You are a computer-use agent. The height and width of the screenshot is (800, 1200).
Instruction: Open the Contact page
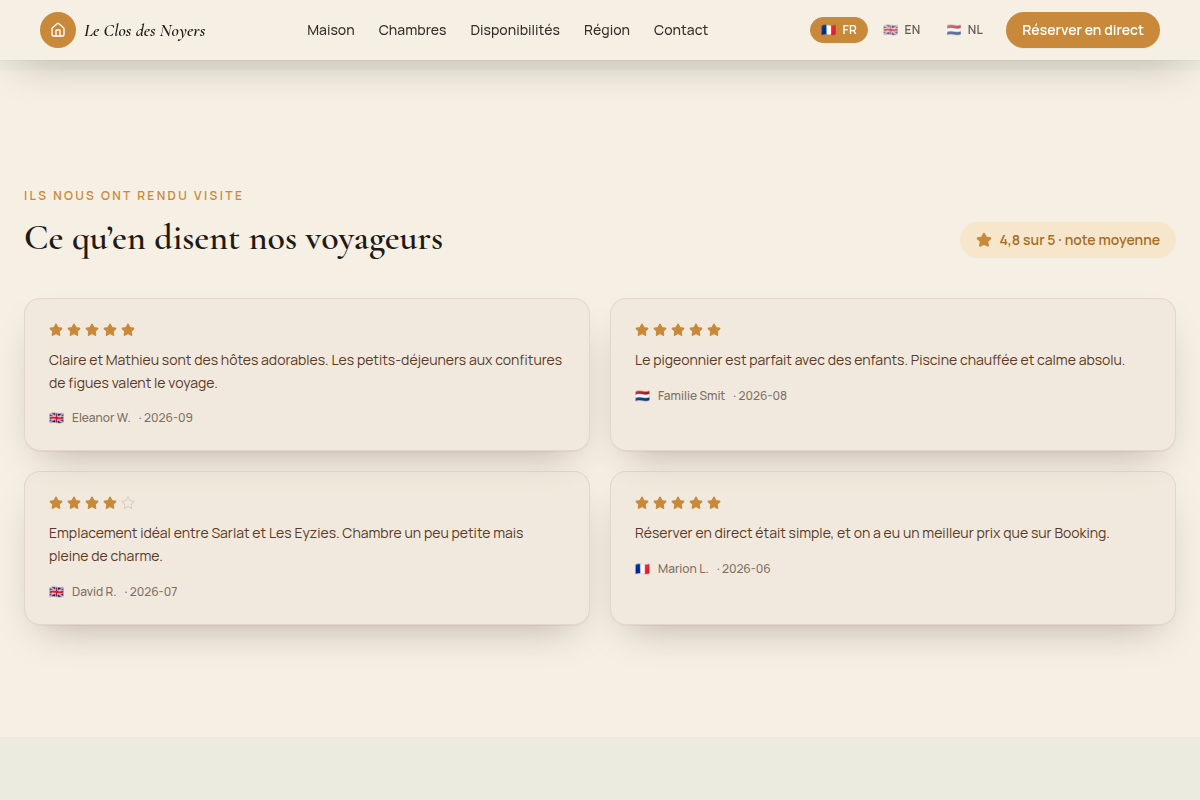[x=681, y=30]
